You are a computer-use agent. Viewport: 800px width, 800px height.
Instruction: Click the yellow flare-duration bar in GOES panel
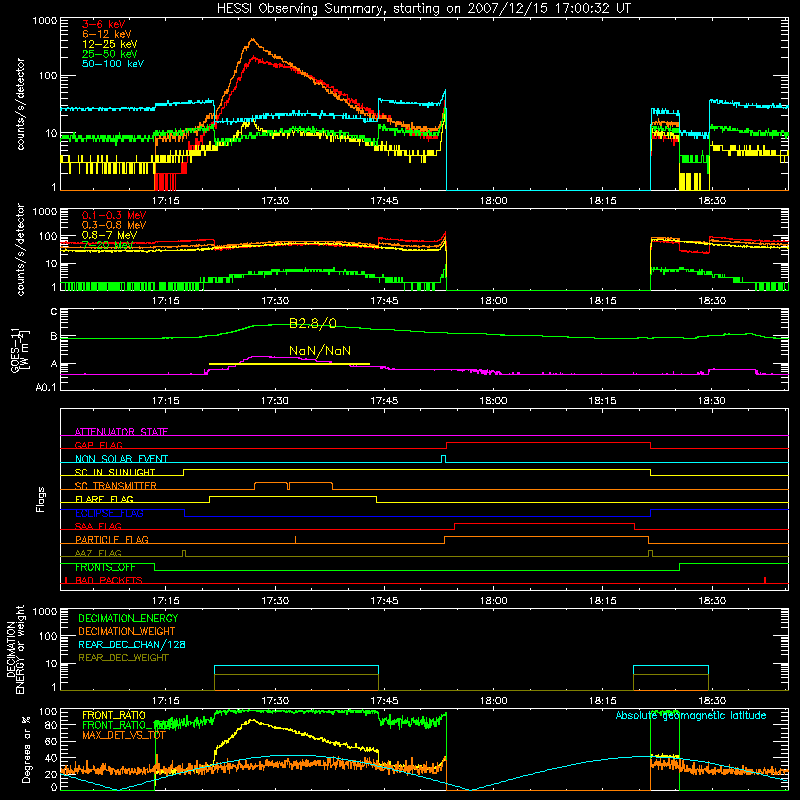tap(289, 364)
